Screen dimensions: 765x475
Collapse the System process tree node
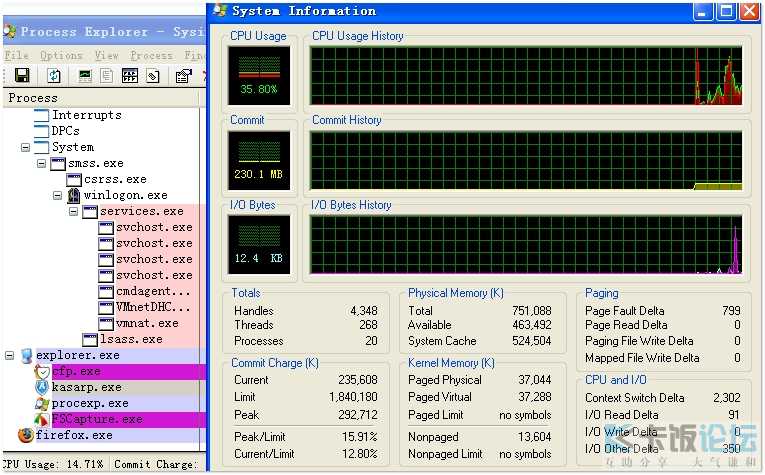click(25, 147)
